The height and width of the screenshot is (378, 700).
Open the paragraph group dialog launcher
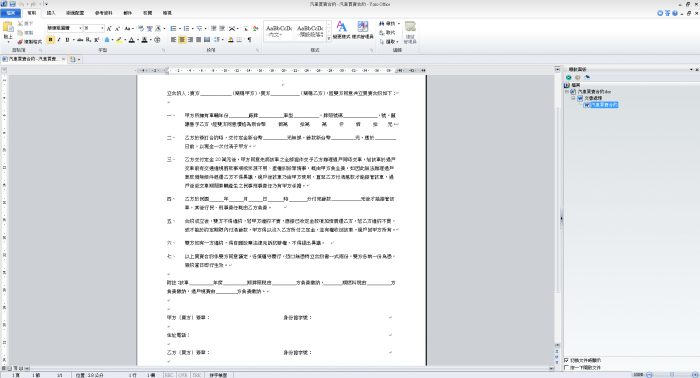click(258, 50)
